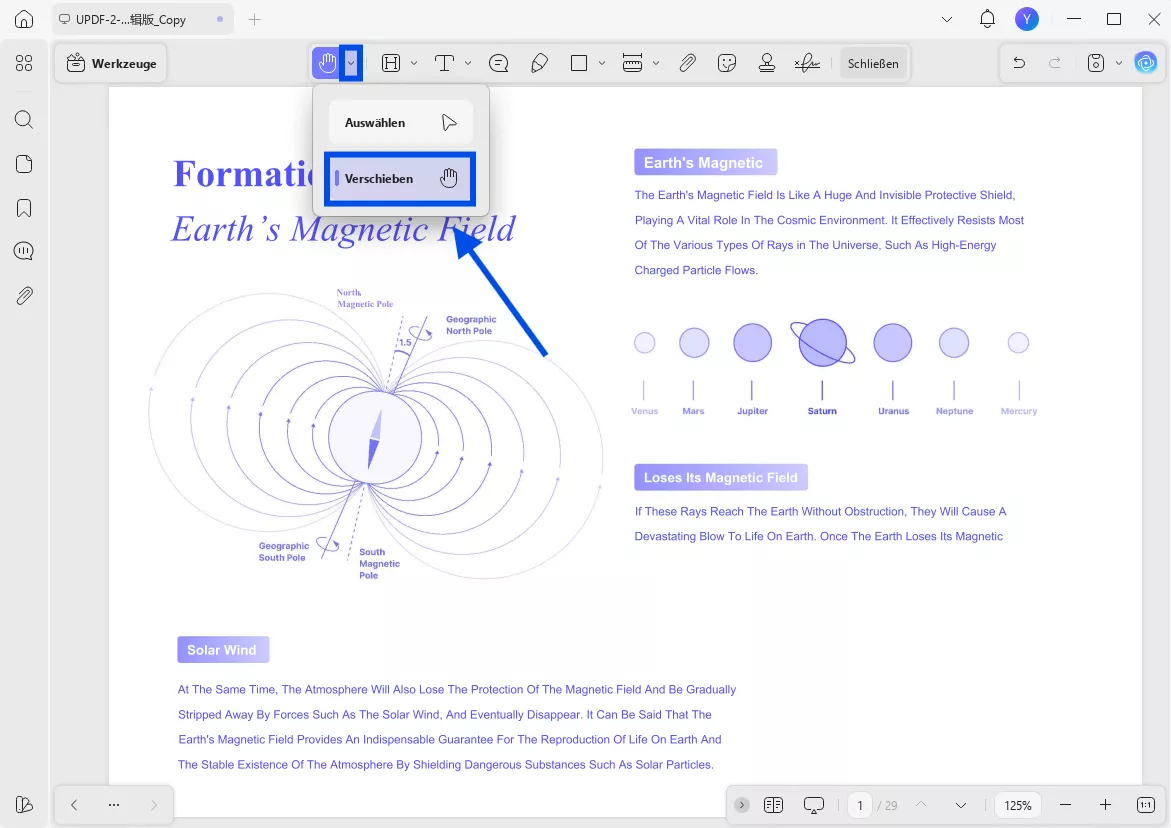Screen dimensions: 1171x828
Task: Set zoom to actual size 1:1
Action: click(x=1146, y=805)
